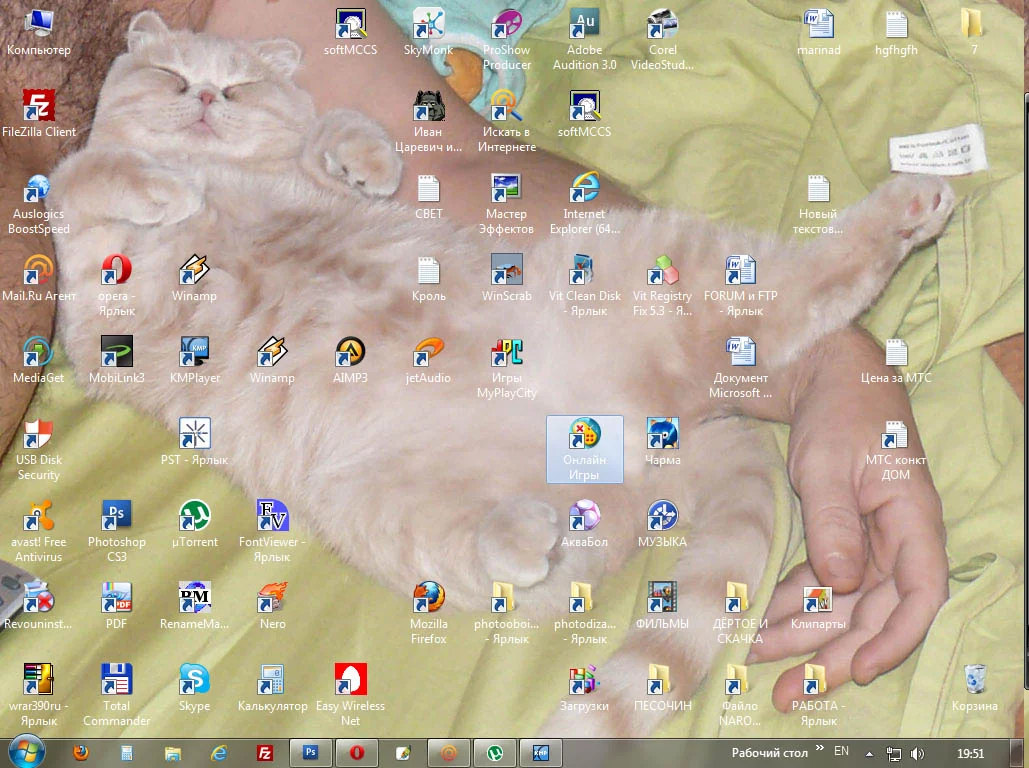Select the PDF desktop icon

point(116,607)
